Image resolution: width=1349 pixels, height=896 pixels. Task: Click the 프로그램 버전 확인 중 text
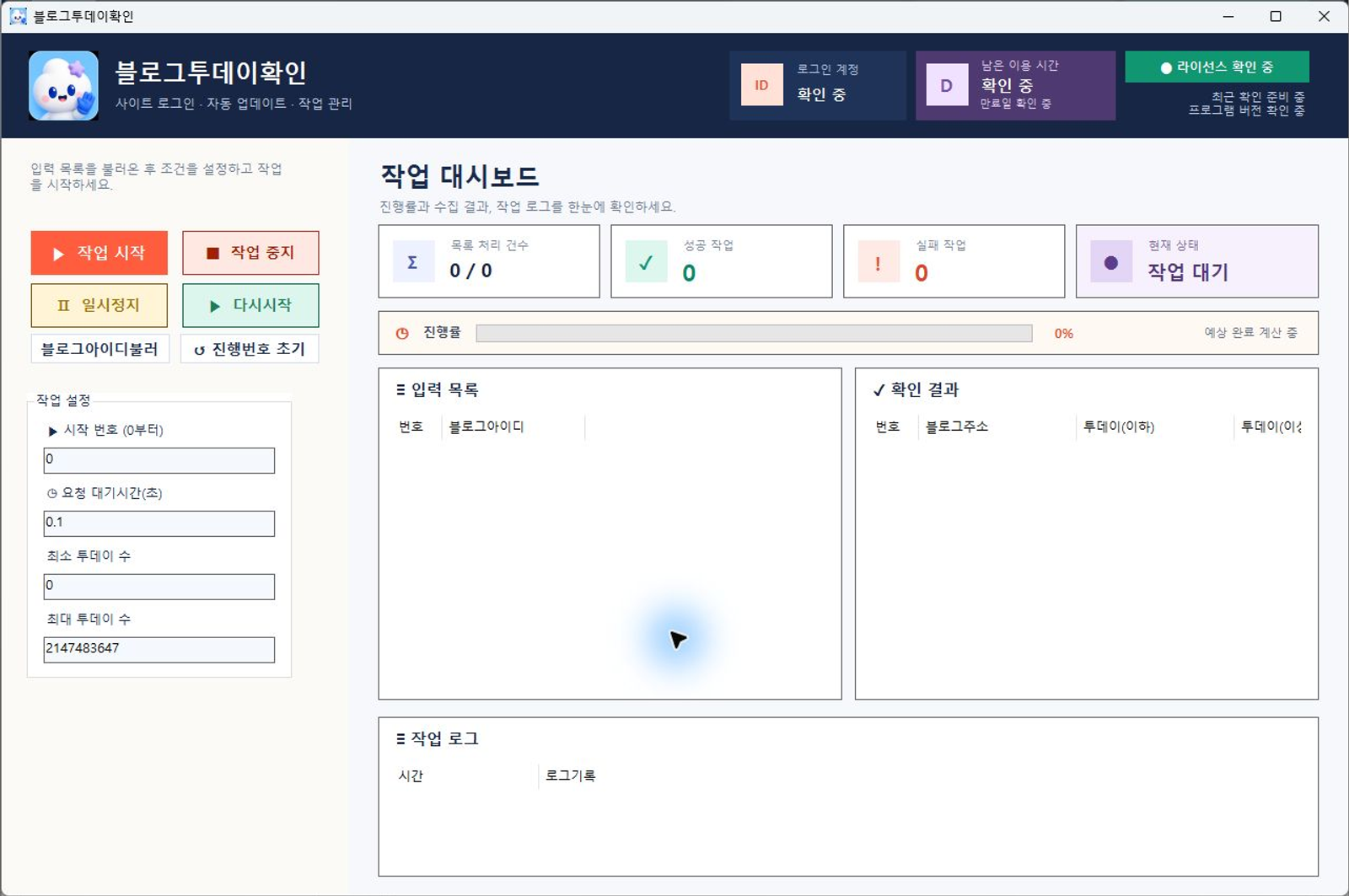click(x=1247, y=110)
